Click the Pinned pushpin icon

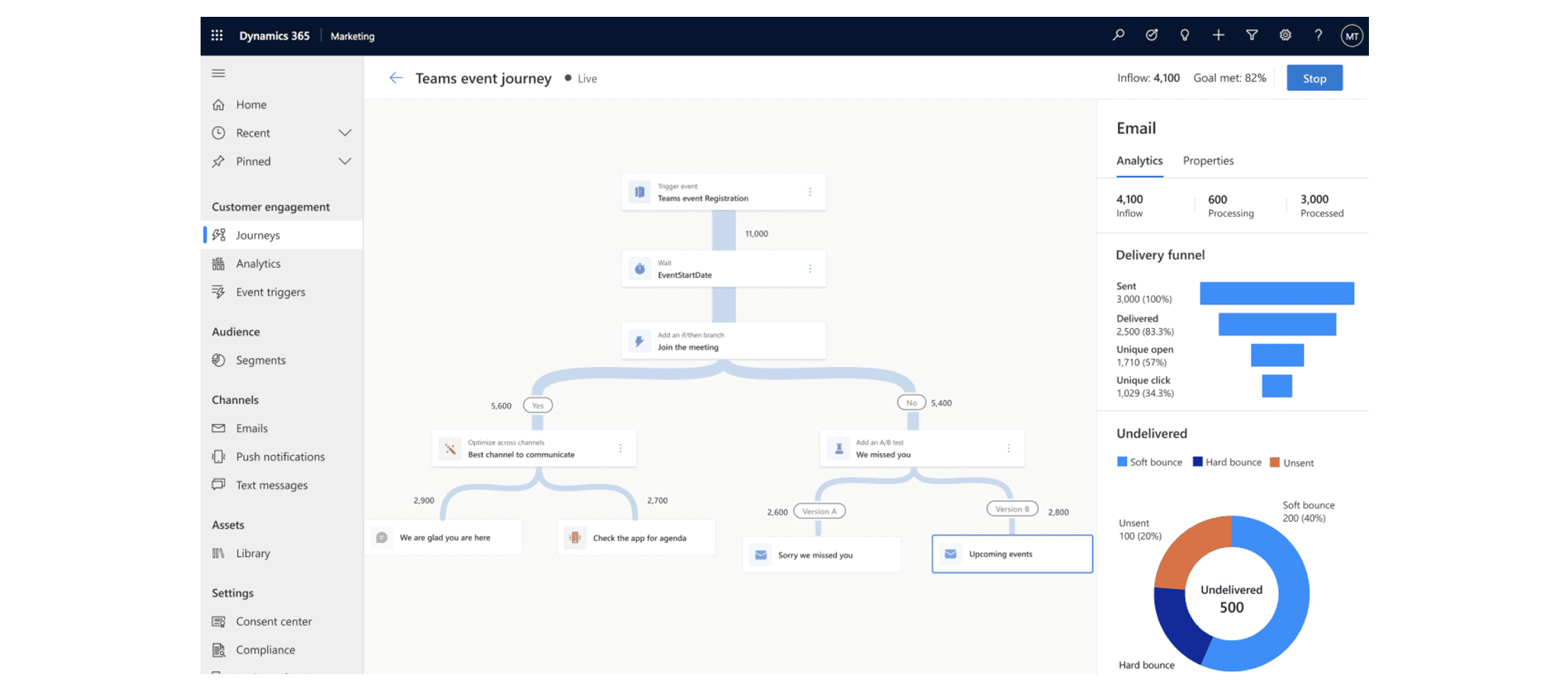coord(218,161)
